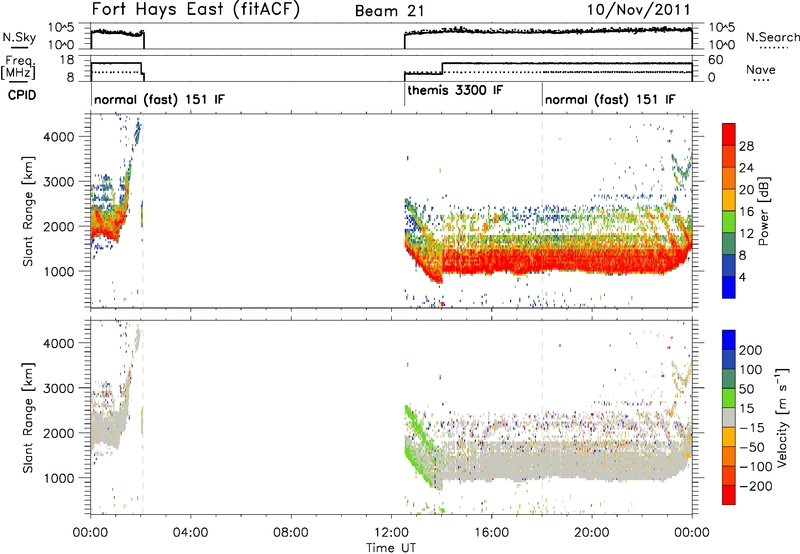Image resolution: width=800 pixels, height=554 pixels.
Task: Click the '60' tick on the Nave axis
Action: pos(716,60)
